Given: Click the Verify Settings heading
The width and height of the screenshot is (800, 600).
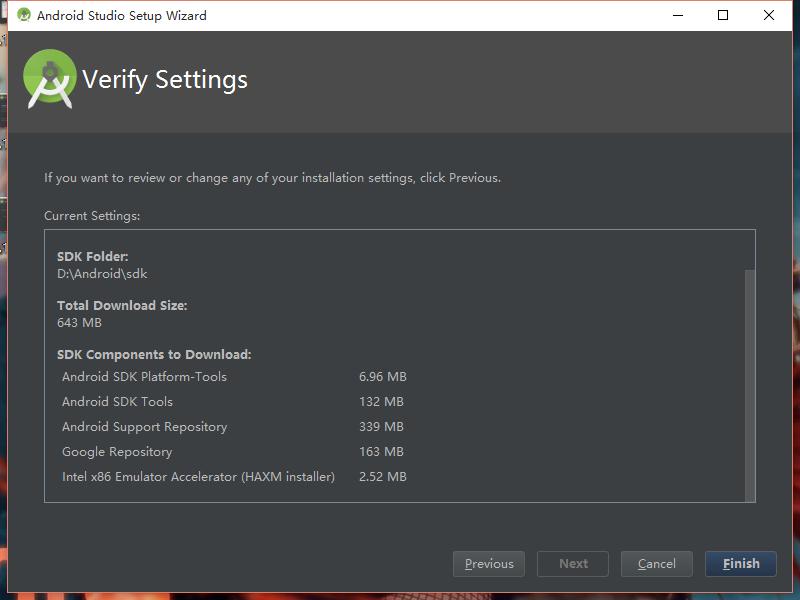Looking at the screenshot, I should [x=165, y=80].
